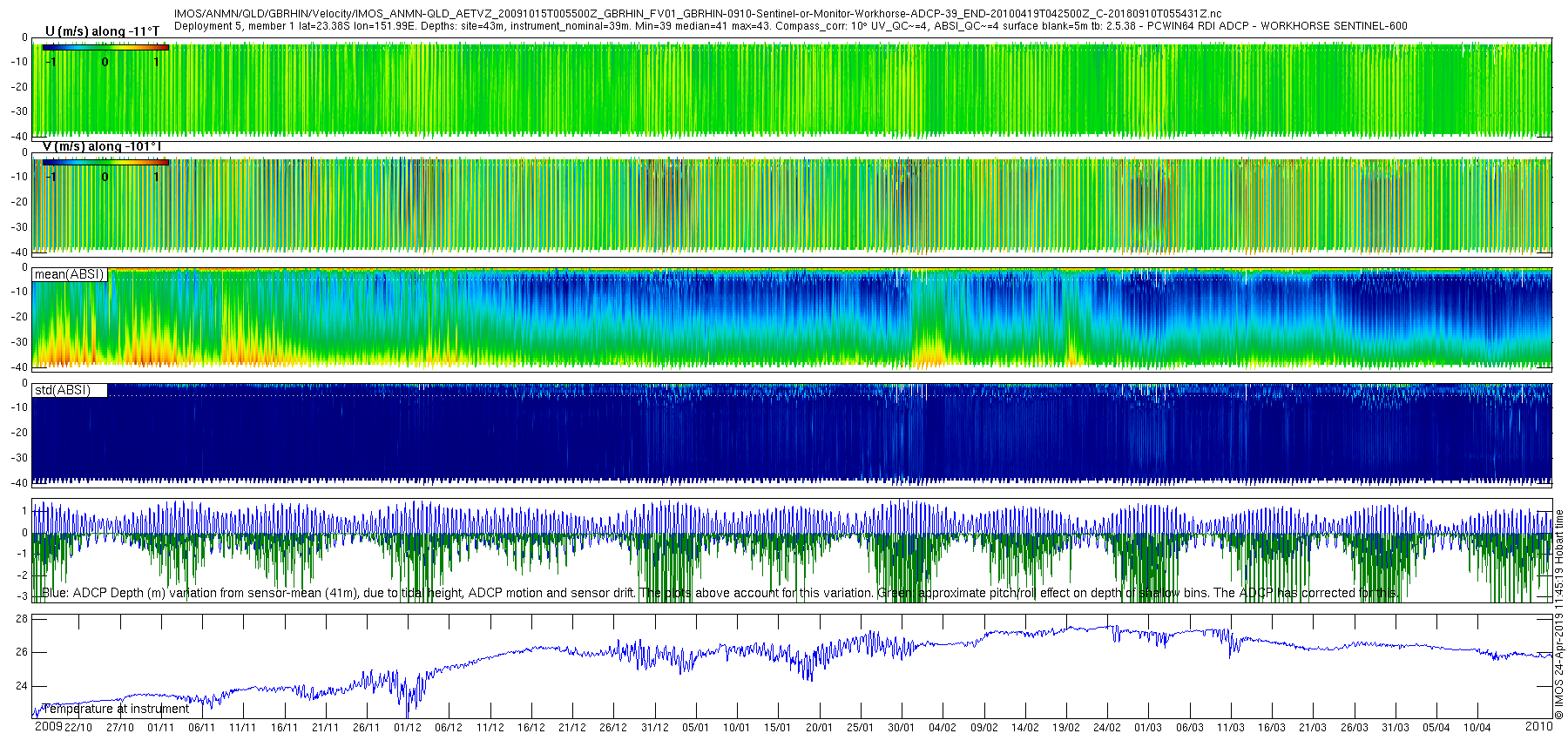Select the 10/04 date on time axis
The width and height of the screenshot is (1568, 740).
point(1477,728)
